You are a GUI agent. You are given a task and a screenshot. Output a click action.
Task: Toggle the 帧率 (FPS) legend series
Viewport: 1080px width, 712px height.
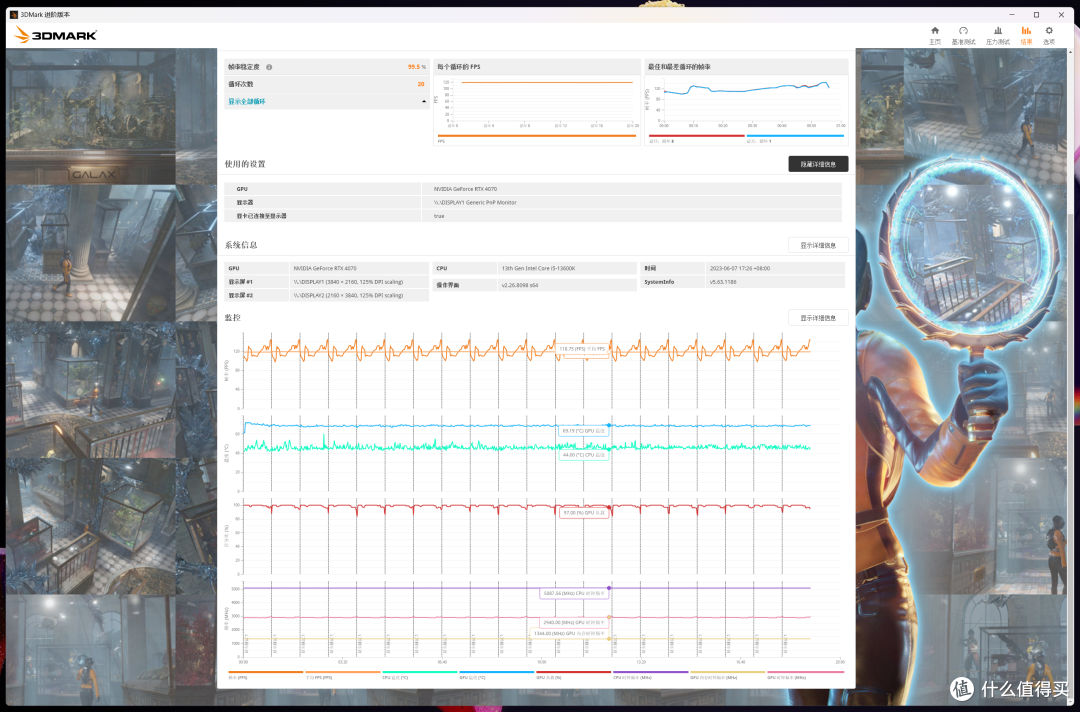click(265, 675)
